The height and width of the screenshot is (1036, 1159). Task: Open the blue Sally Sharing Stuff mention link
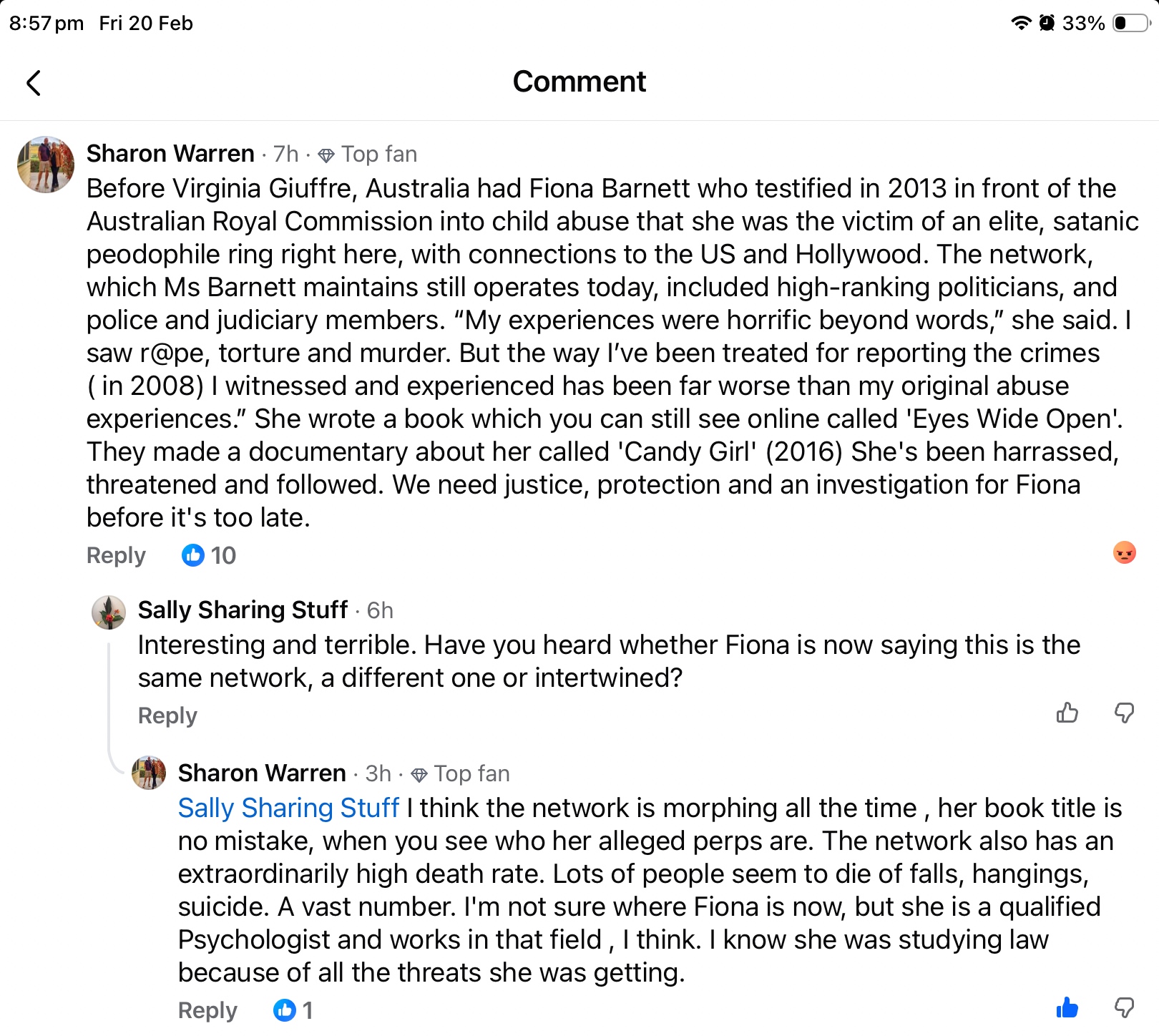tap(288, 808)
